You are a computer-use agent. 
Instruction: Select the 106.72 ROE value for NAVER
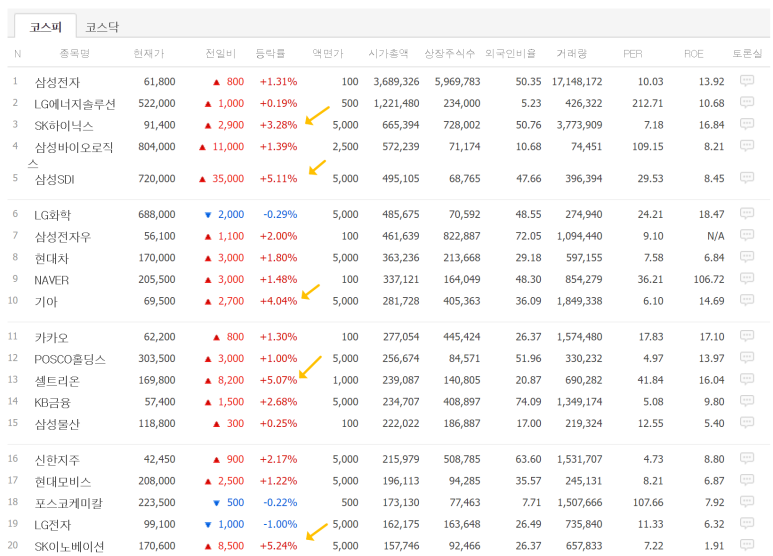coord(709,279)
